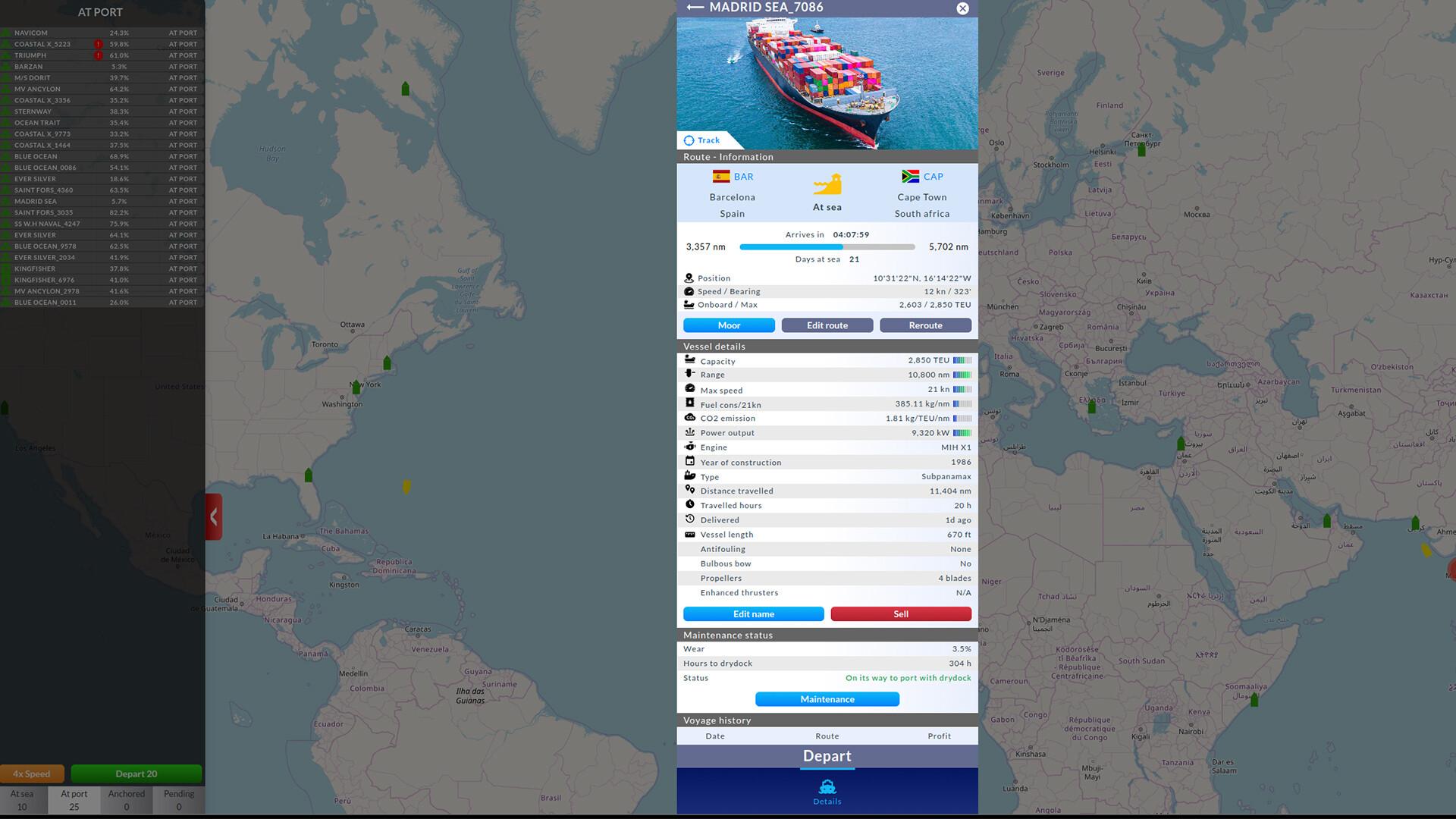Image resolution: width=1456 pixels, height=819 pixels.
Task: Click the yellow At sea ship icon
Action: [x=827, y=184]
